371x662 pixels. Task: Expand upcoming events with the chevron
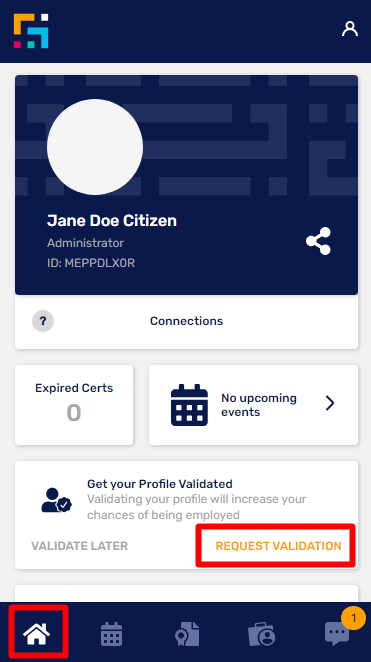pyautogui.click(x=330, y=404)
